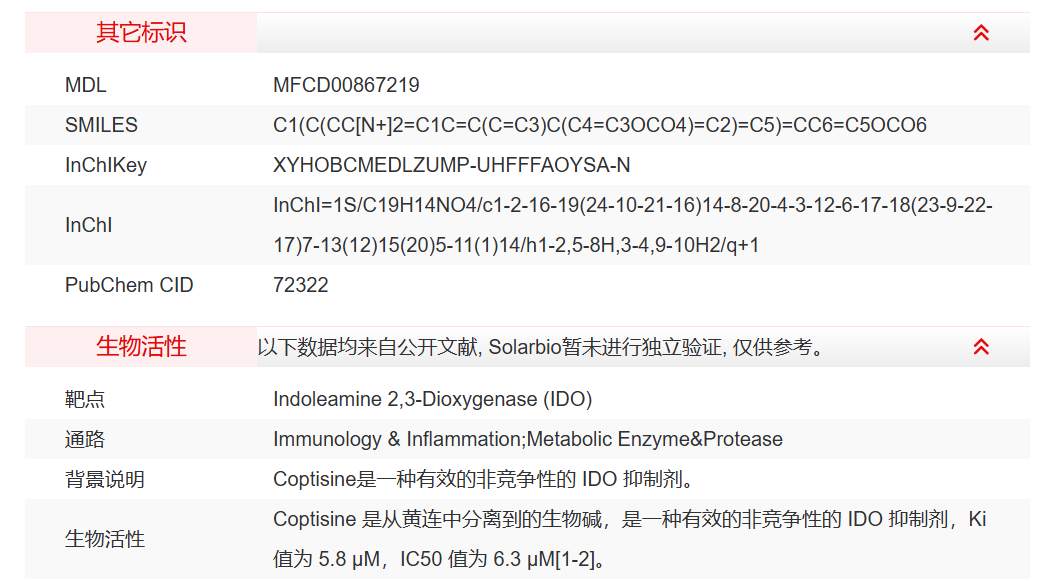Click the PubChem CID row label
The height and width of the screenshot is (581, 1049).
tap(129, 285)
